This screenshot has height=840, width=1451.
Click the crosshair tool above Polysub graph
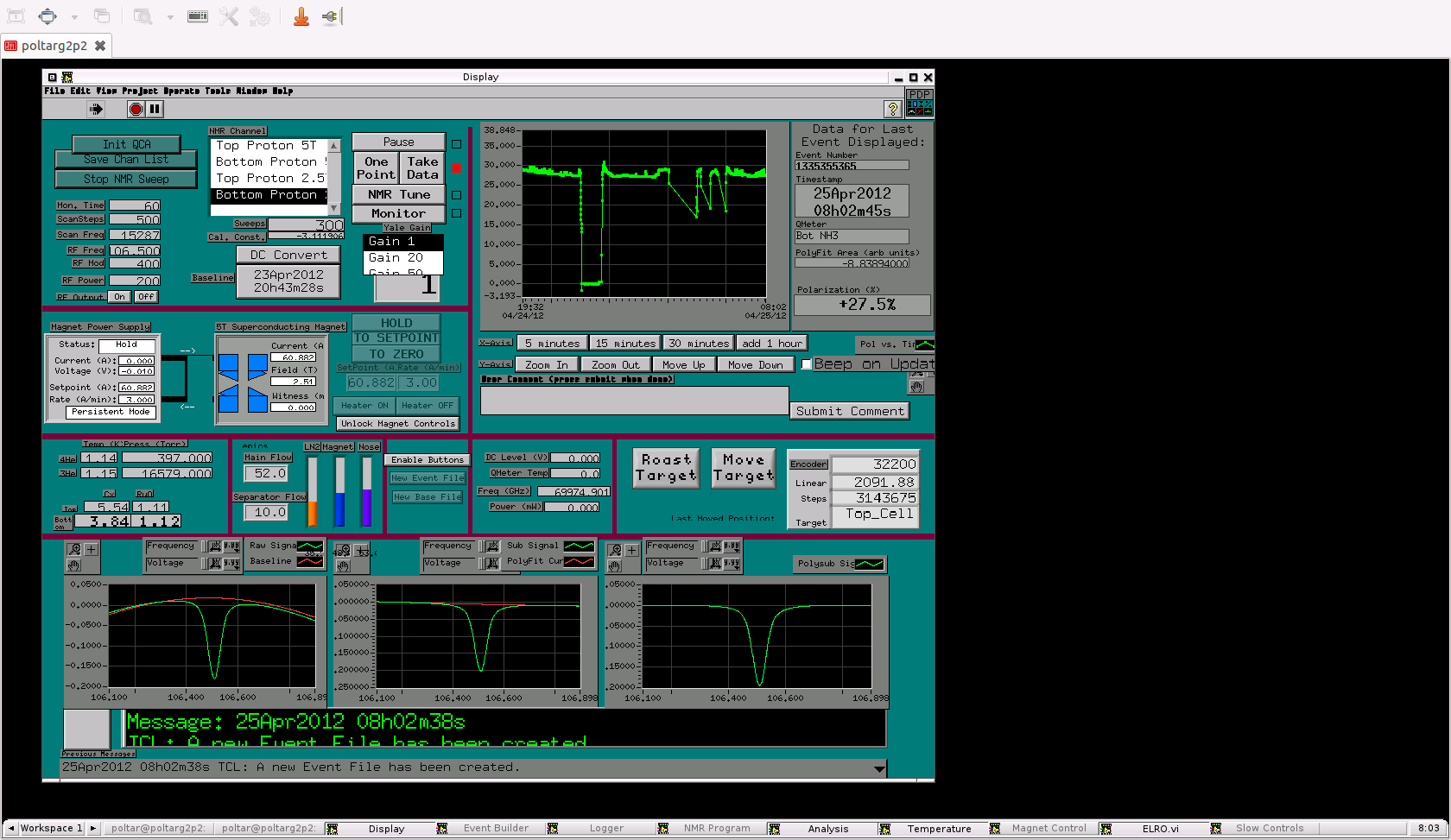pyautogui.click(x=631, y=550)
